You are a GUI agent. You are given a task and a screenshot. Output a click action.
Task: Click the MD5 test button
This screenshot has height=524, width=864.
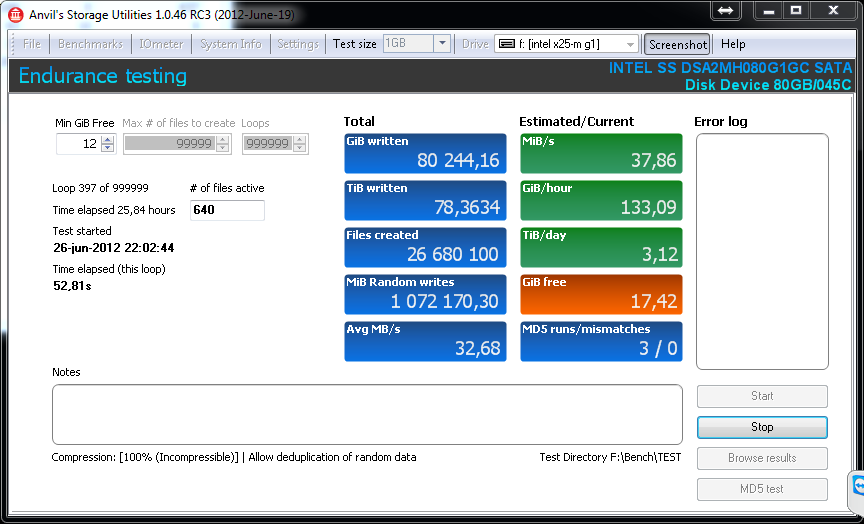[762, 489]
